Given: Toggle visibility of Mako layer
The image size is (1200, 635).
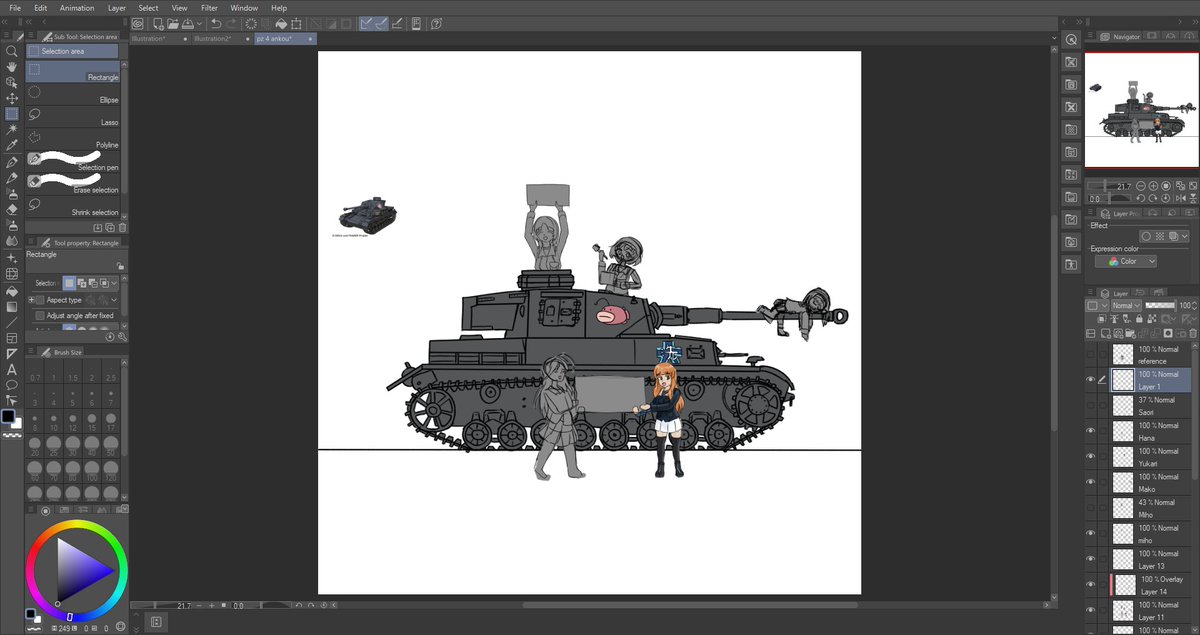Looking at the screenshot, I should [x=1090, y=483].
